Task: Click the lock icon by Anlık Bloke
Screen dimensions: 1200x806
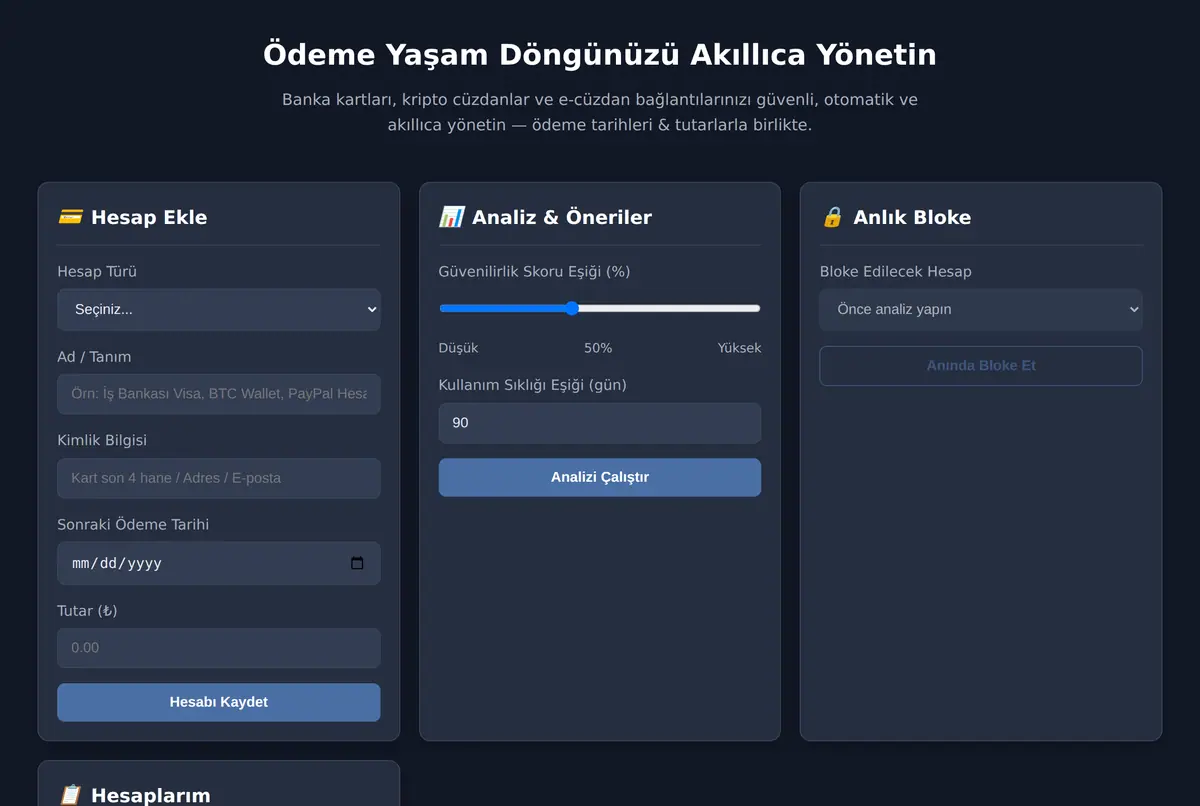Action: (832, 217)
